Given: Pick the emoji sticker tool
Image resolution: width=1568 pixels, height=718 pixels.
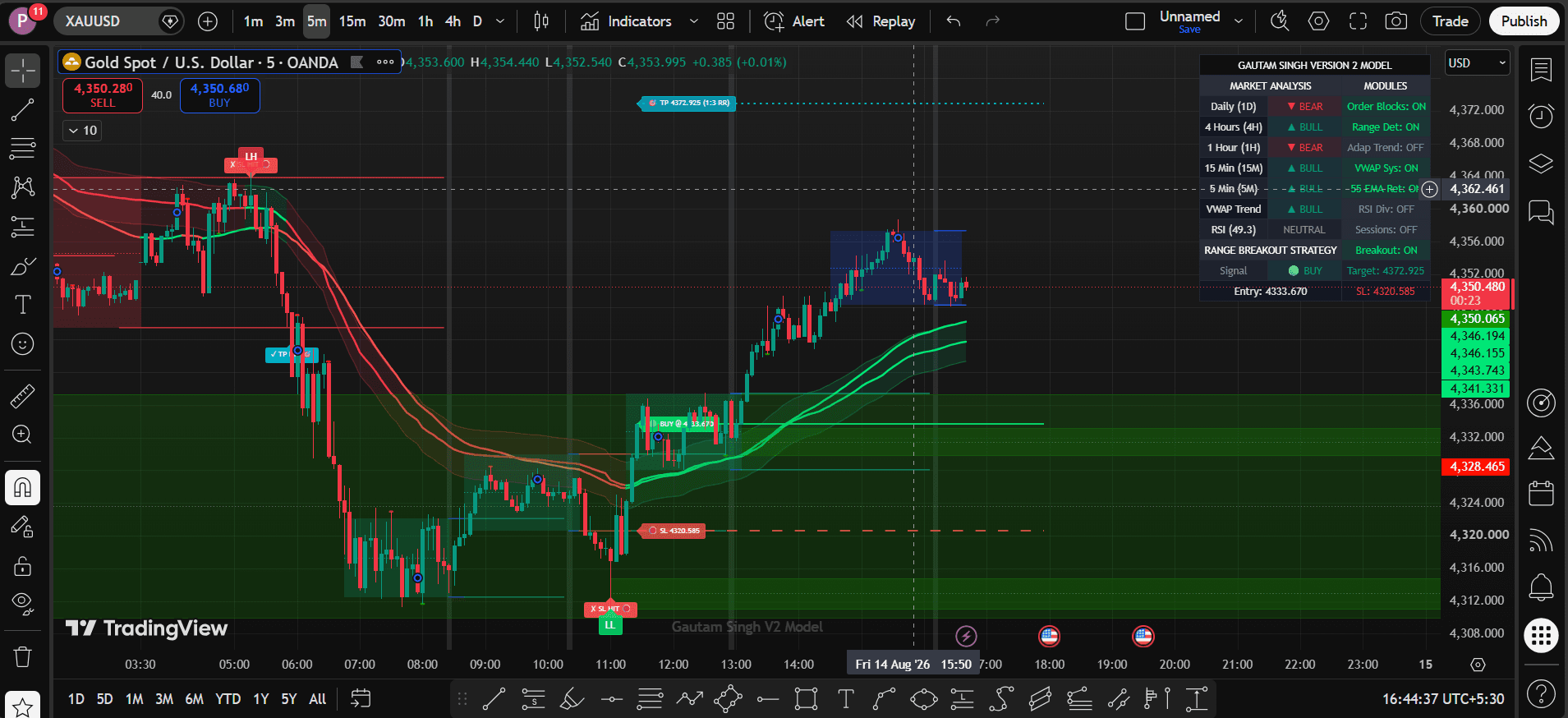Looking at the screenshot, I should (x=23, y=344).
